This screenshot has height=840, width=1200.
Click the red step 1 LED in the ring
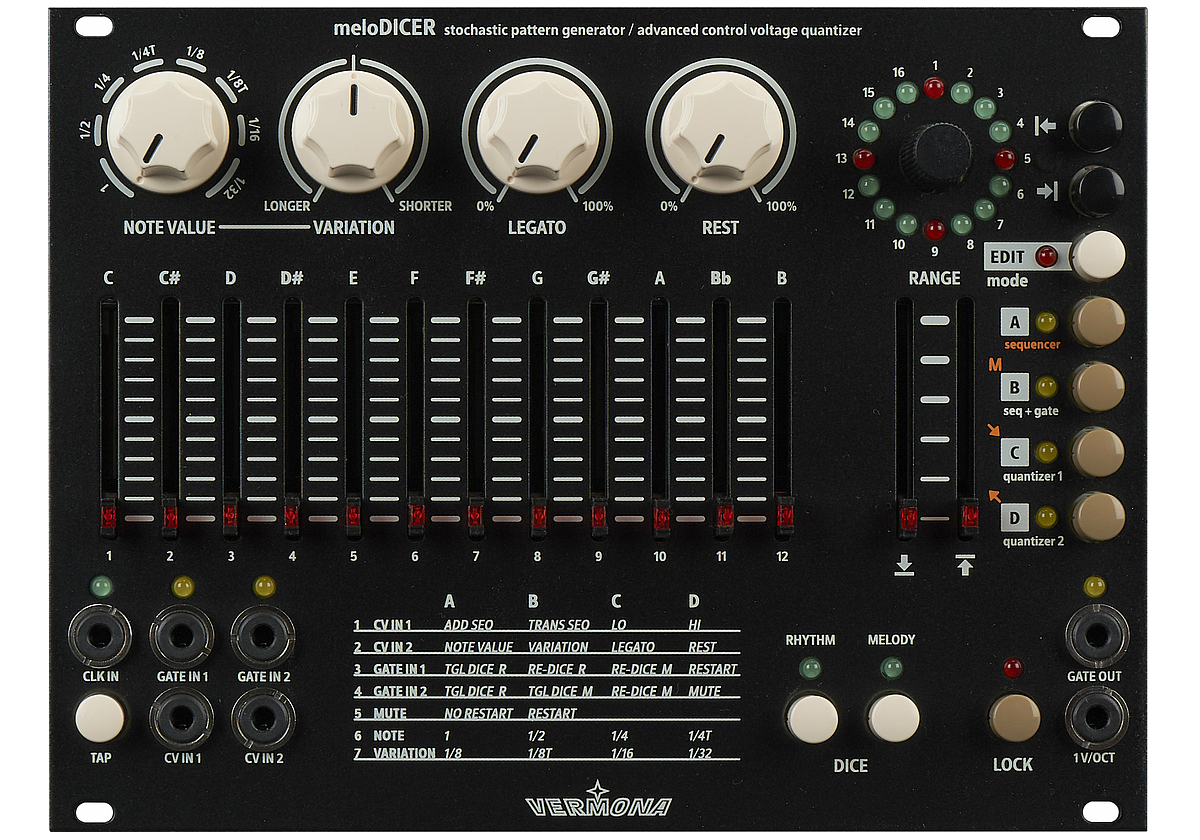pyautogui.click(x=935, y=89)
